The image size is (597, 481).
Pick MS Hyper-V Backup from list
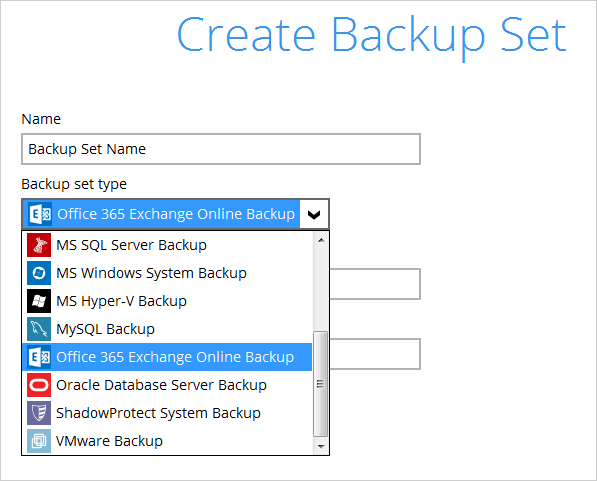(x=167, y=301)
